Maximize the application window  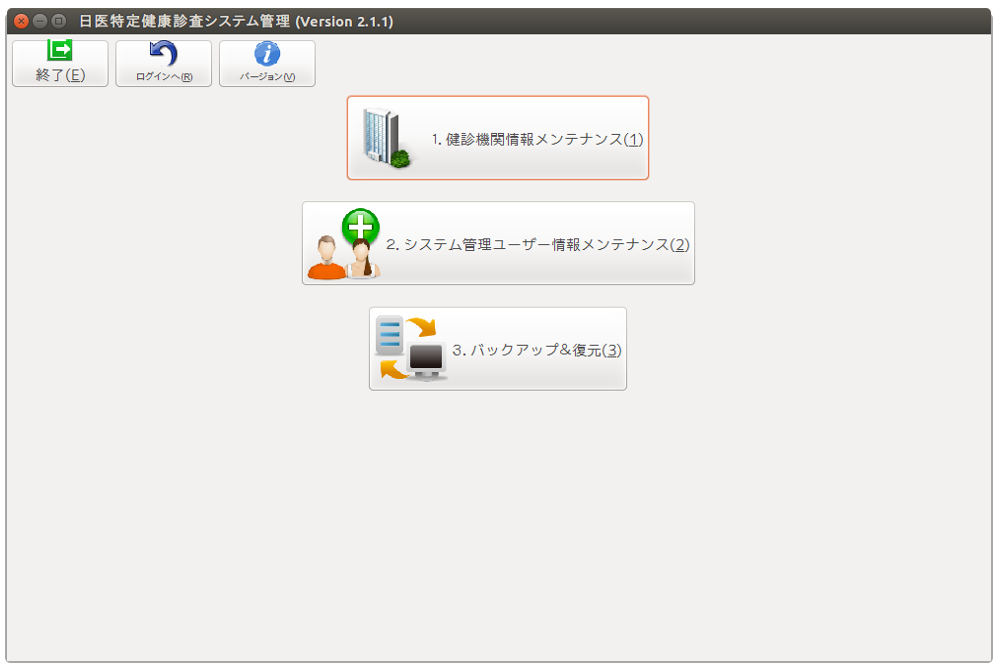pyautogui.click(x=58, y=21)
